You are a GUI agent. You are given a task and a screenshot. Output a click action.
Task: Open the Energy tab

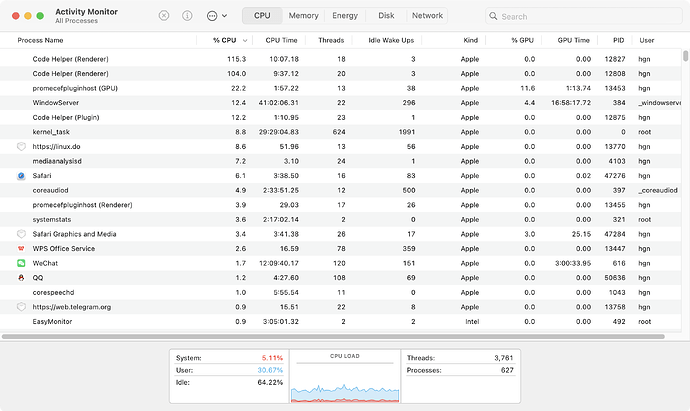coord(345,15)
